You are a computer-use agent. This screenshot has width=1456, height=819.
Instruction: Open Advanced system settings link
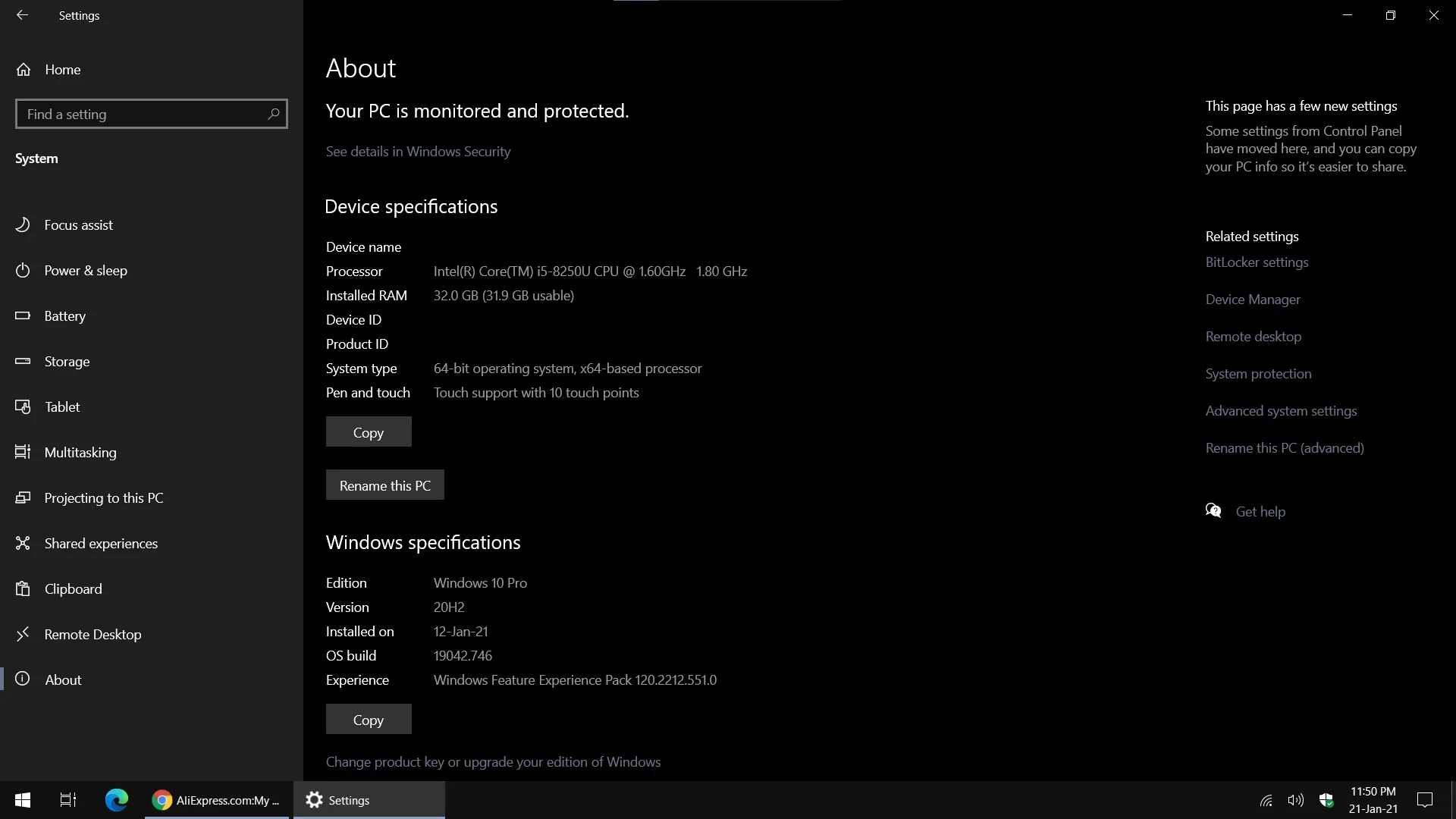(1281, 410)
